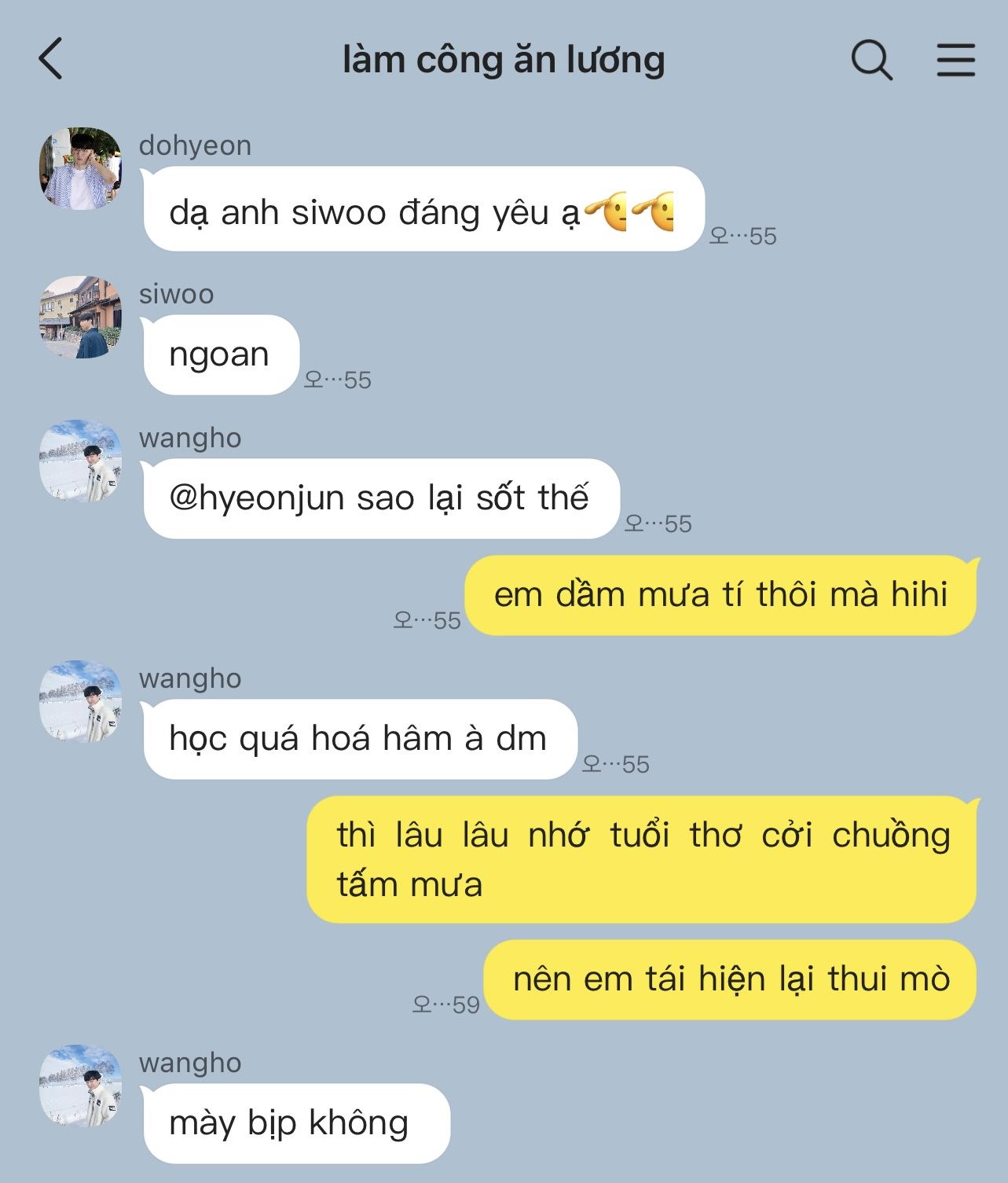Open dohyeon's profile picture

pos(80,168)
